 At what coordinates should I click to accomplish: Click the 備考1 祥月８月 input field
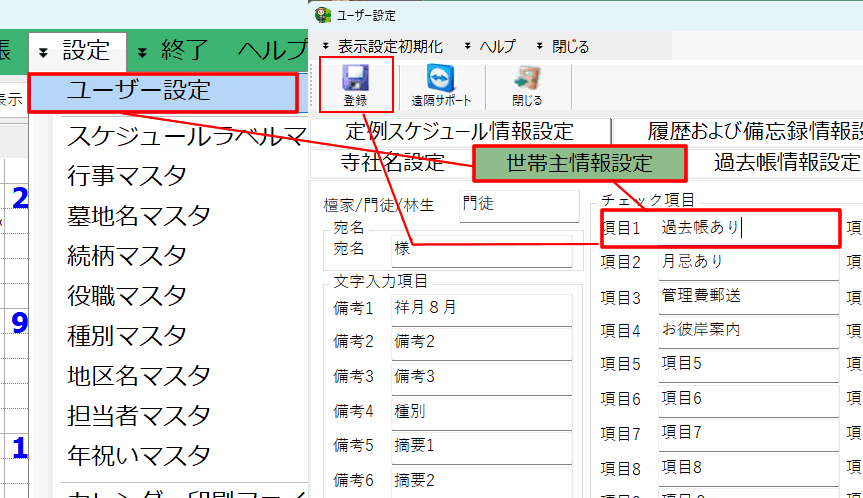pos(481,308)
